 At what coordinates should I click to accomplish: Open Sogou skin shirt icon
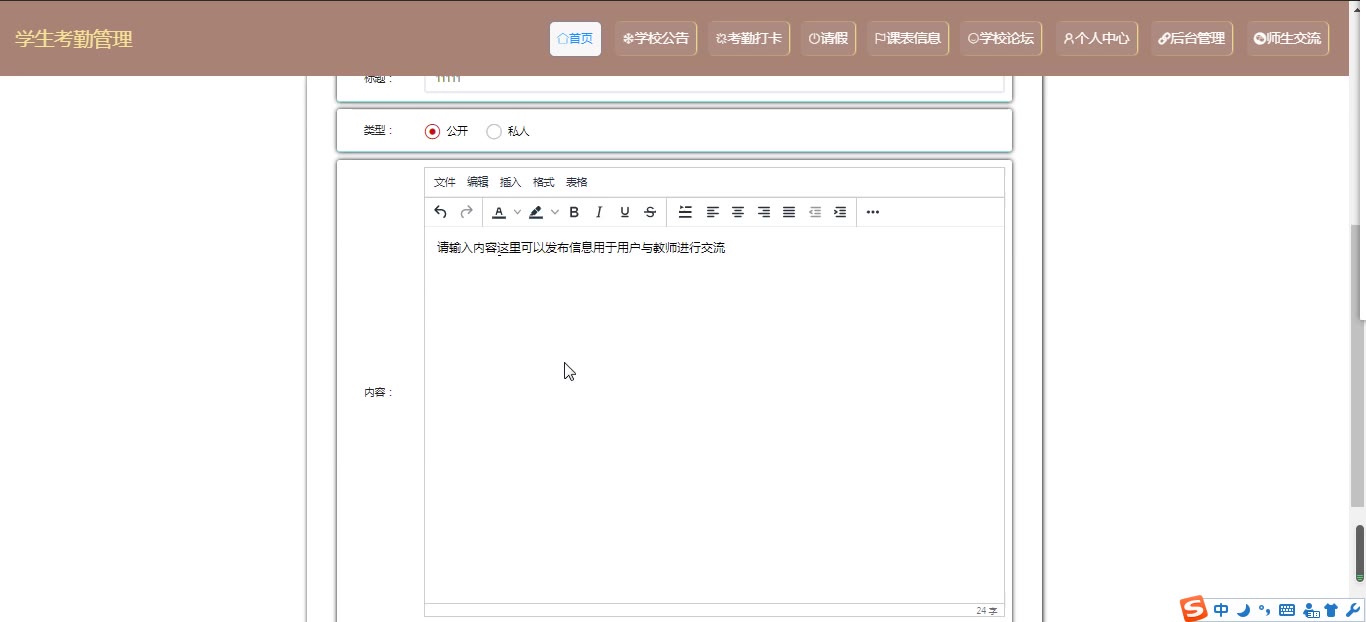1331,610
